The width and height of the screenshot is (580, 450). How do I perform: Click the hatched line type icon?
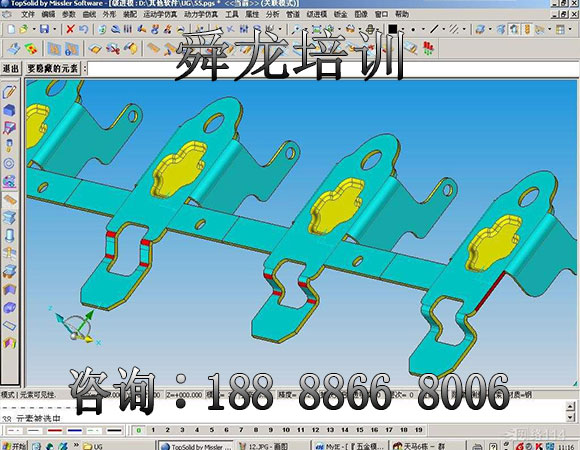tap(454, 29)
